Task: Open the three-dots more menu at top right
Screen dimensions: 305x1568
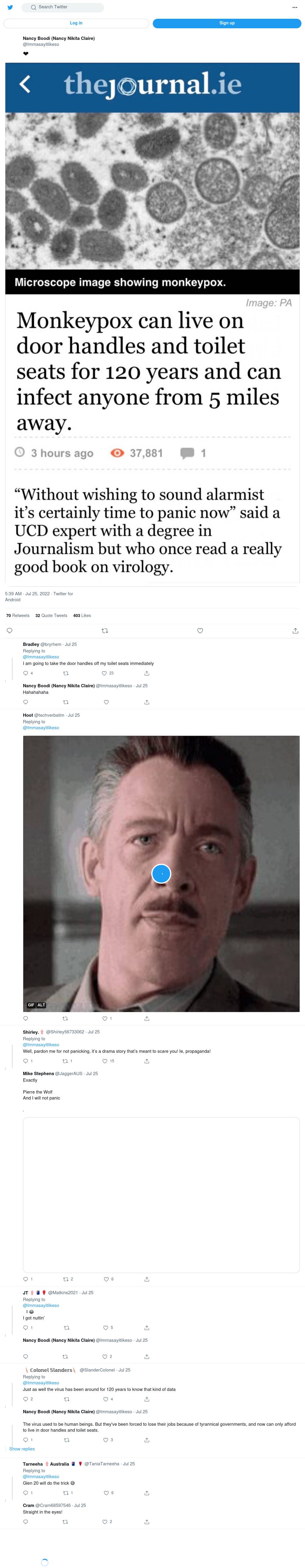Action: [x=295, y=7]
